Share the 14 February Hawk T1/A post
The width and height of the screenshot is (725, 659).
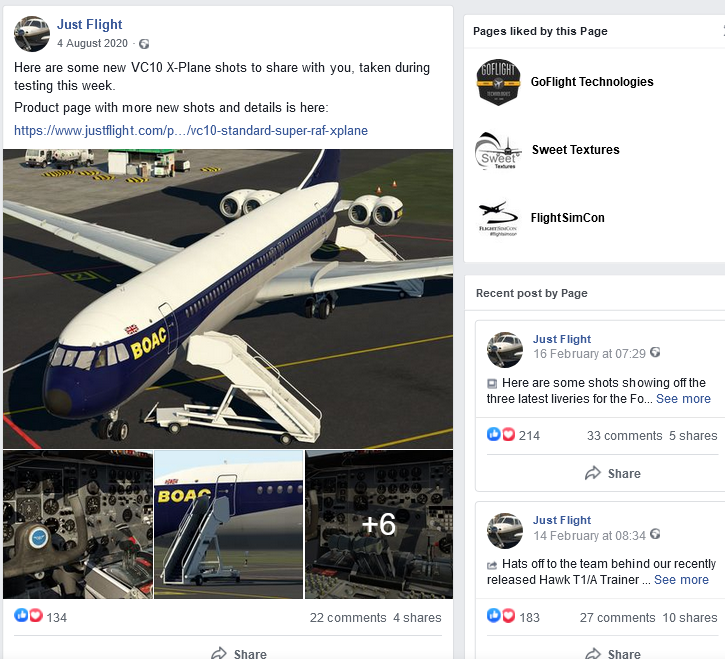pos(612,653)
